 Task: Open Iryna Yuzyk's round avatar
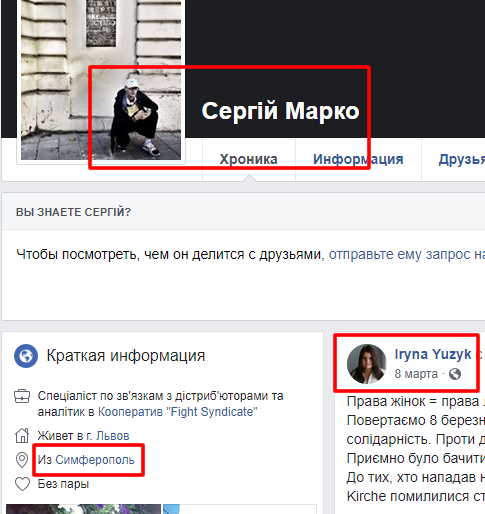tap(366, 364)
